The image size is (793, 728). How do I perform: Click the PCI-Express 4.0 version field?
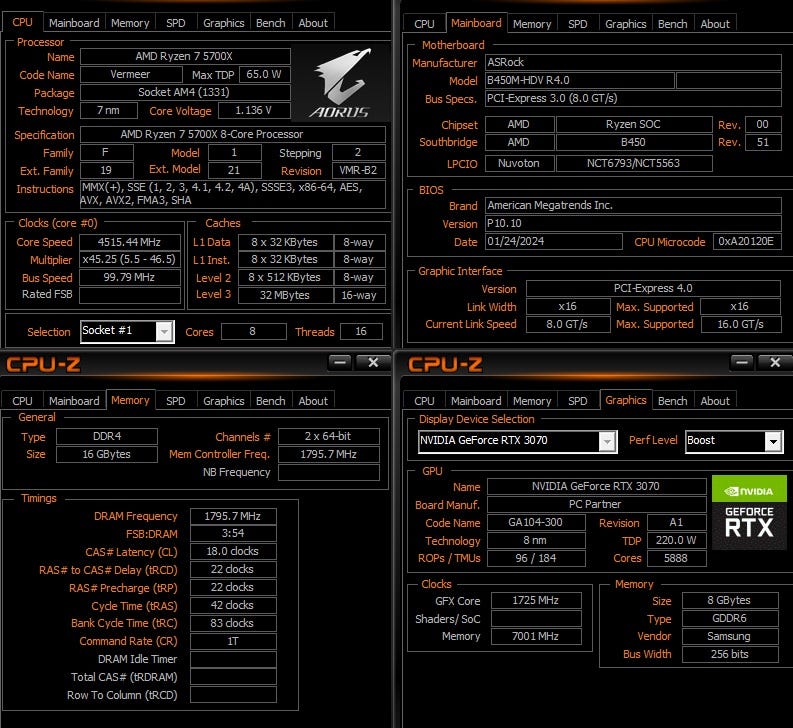(653, 288)
